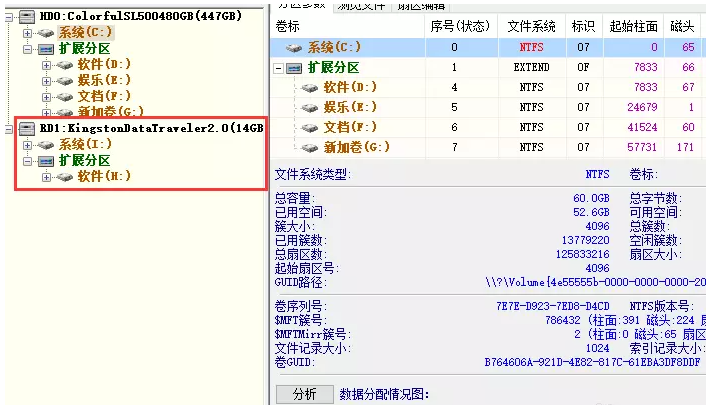This screenshot has width=715, height=405.
Task: Click the GUID path \\?\Volume{4e55555b value
Action: [x=596, y=283]
